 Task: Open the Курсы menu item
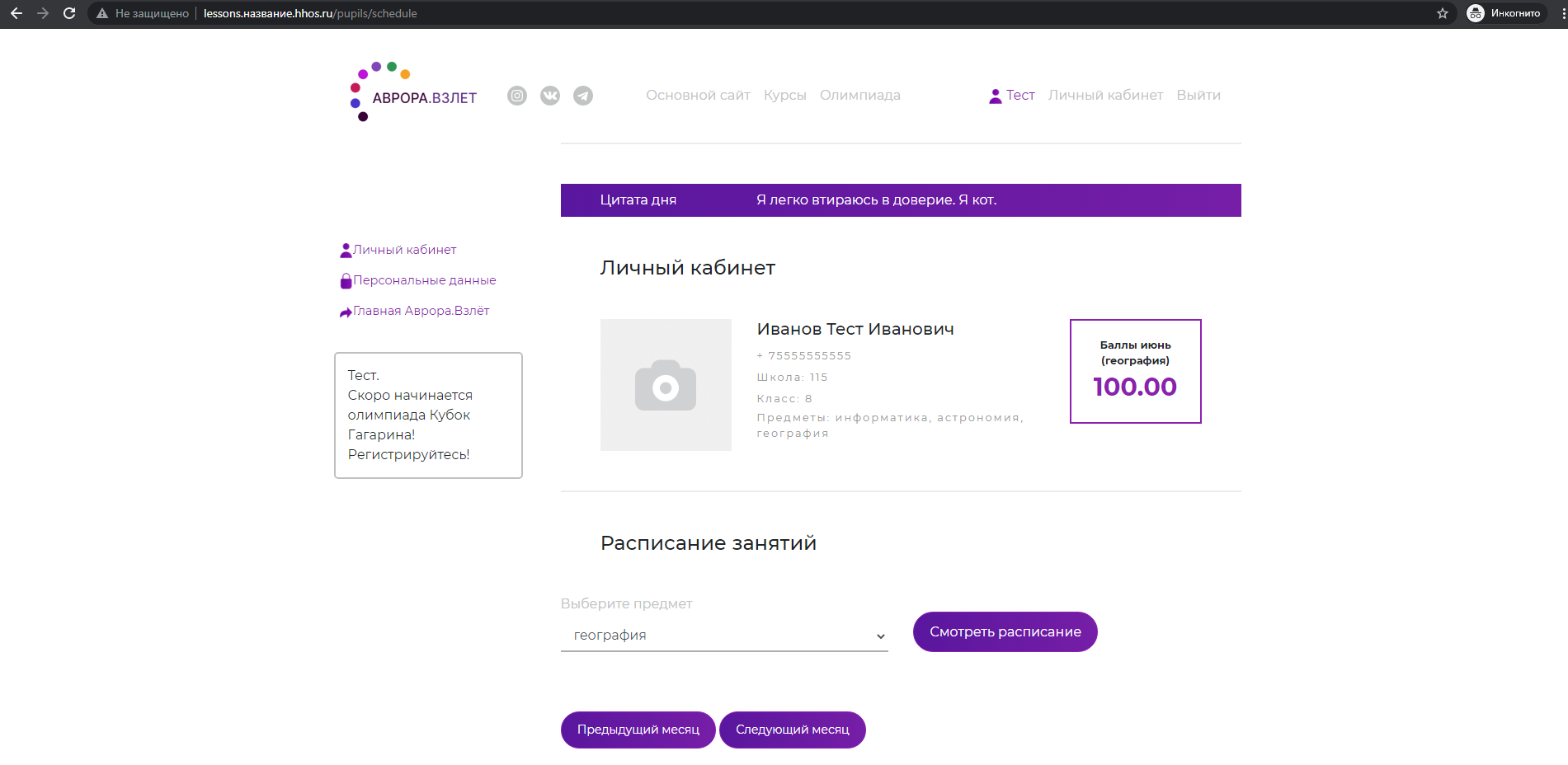coord(784,96)
